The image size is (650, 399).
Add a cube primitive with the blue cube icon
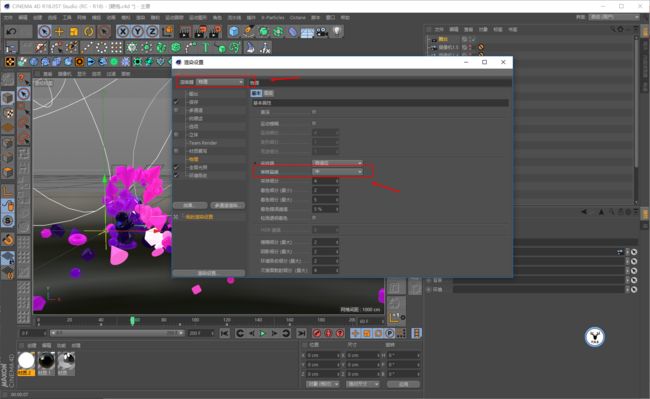tap(234, 31)
